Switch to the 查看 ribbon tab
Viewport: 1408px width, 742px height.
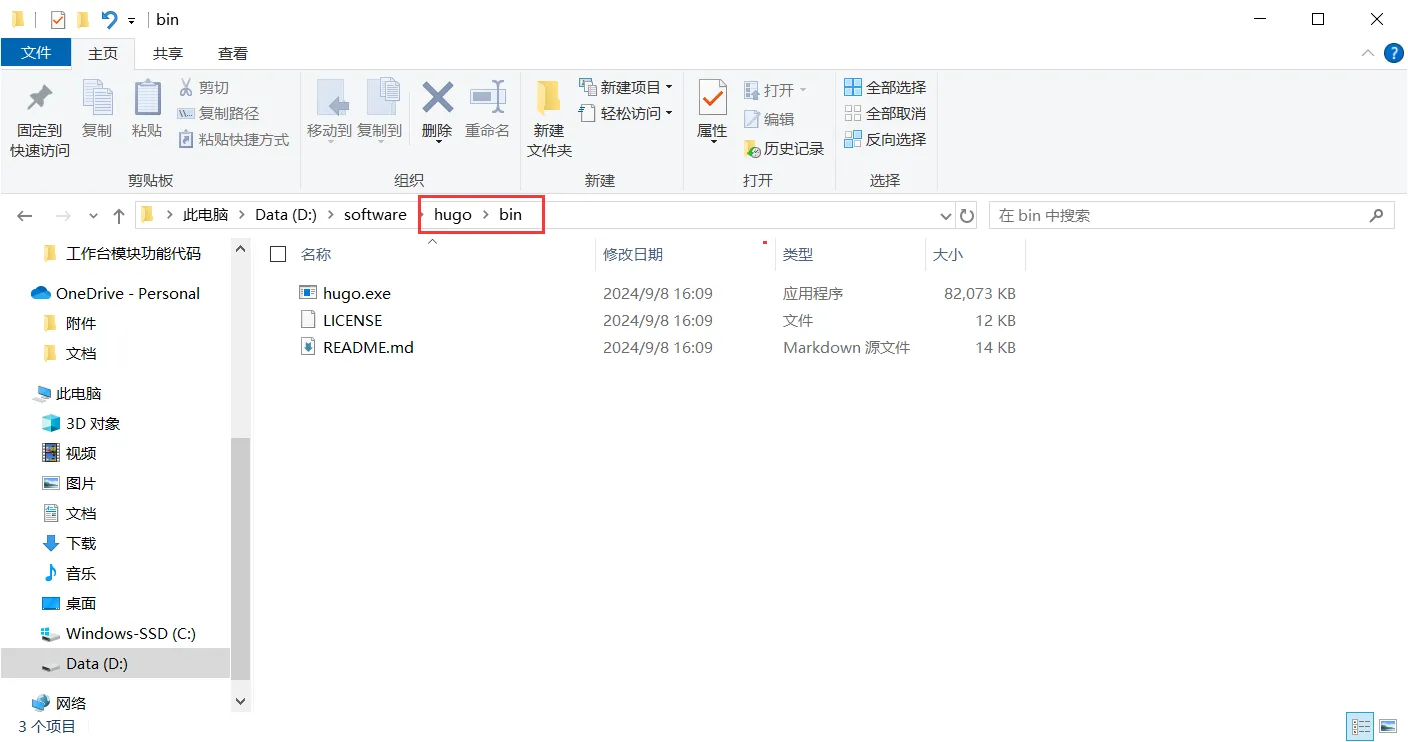pos(233,54)
